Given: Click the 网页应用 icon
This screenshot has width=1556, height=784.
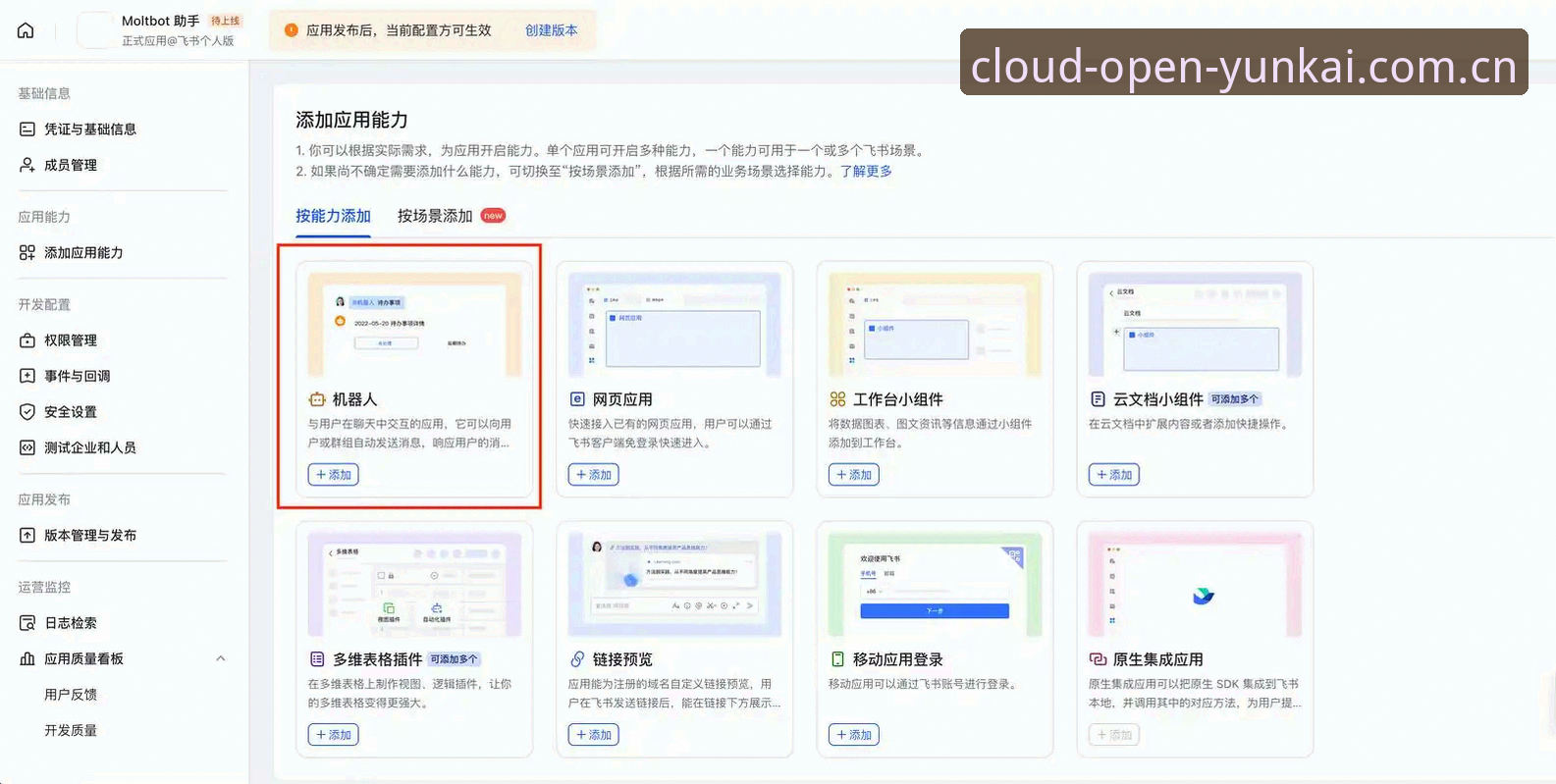Looking at the screenshot, I should (x=577, y=399).
